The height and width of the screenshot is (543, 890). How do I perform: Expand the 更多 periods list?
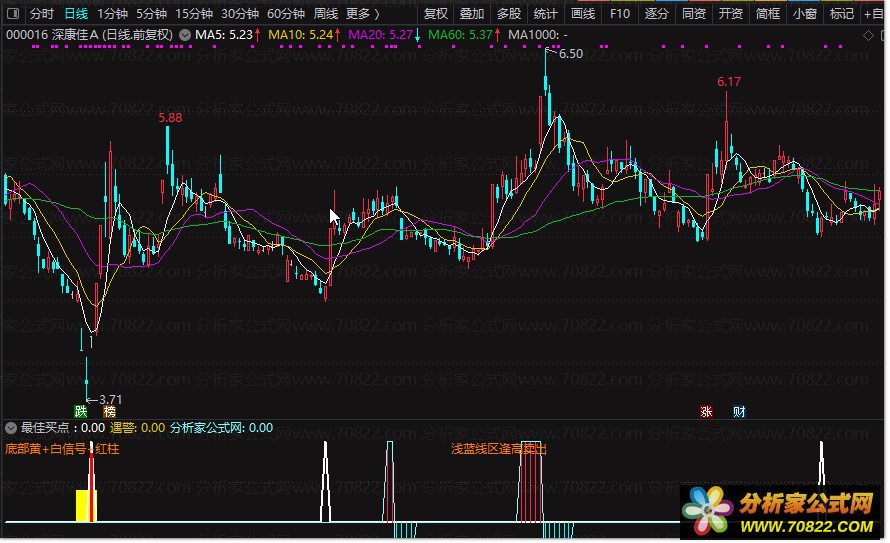362,14
